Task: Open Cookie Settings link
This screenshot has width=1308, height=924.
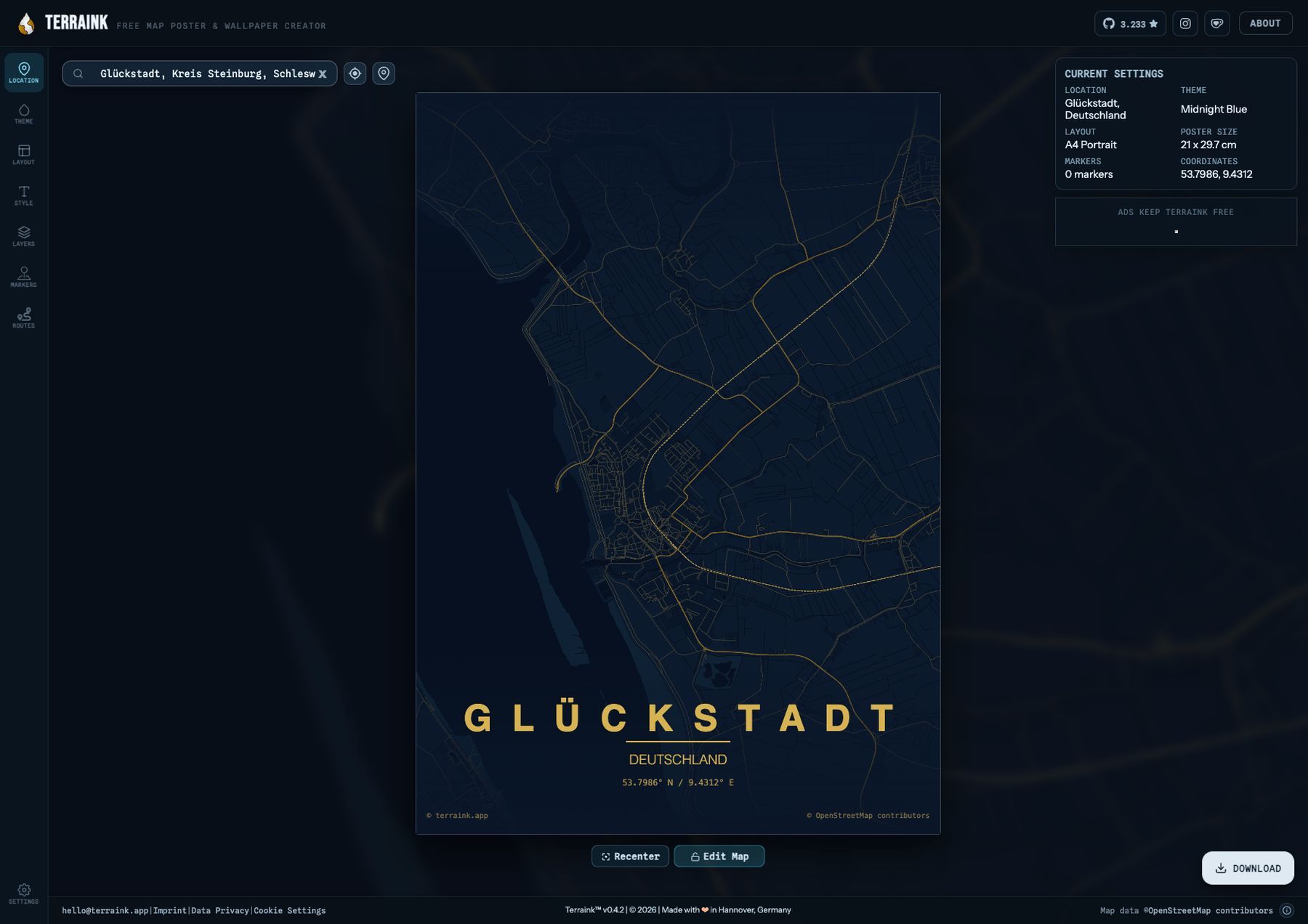Action: point(290,910)
